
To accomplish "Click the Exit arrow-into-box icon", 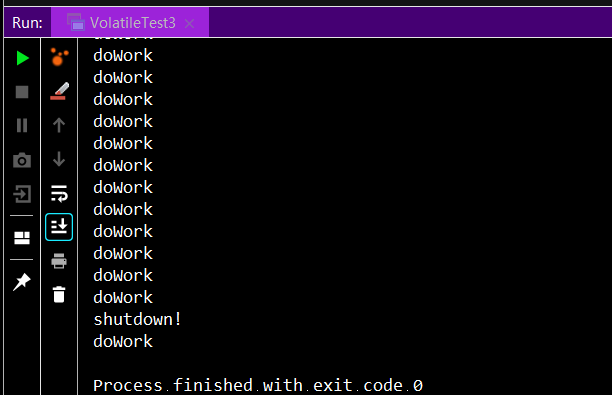I will (22, 194).
